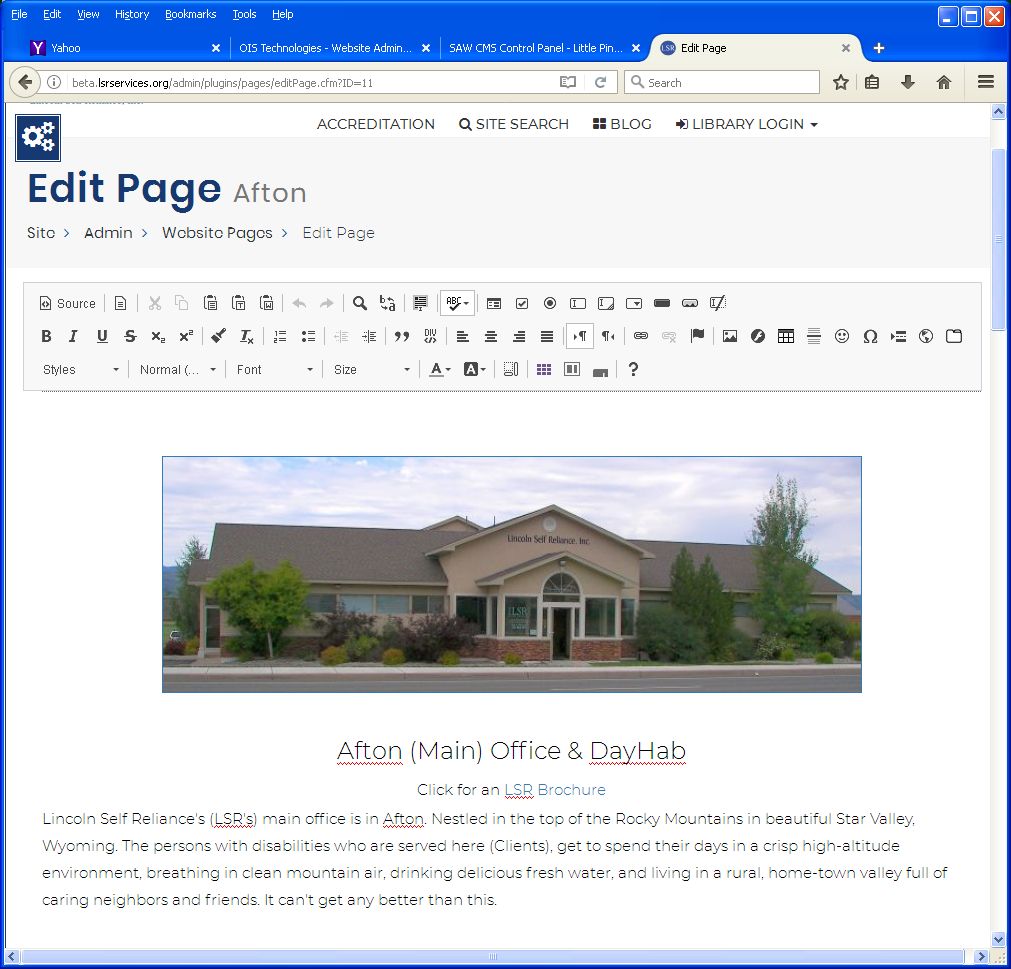Open editor Find magnifier tool
This screenshot has width=1011, height=969.
pyautogui.click(x=360, y=303)
